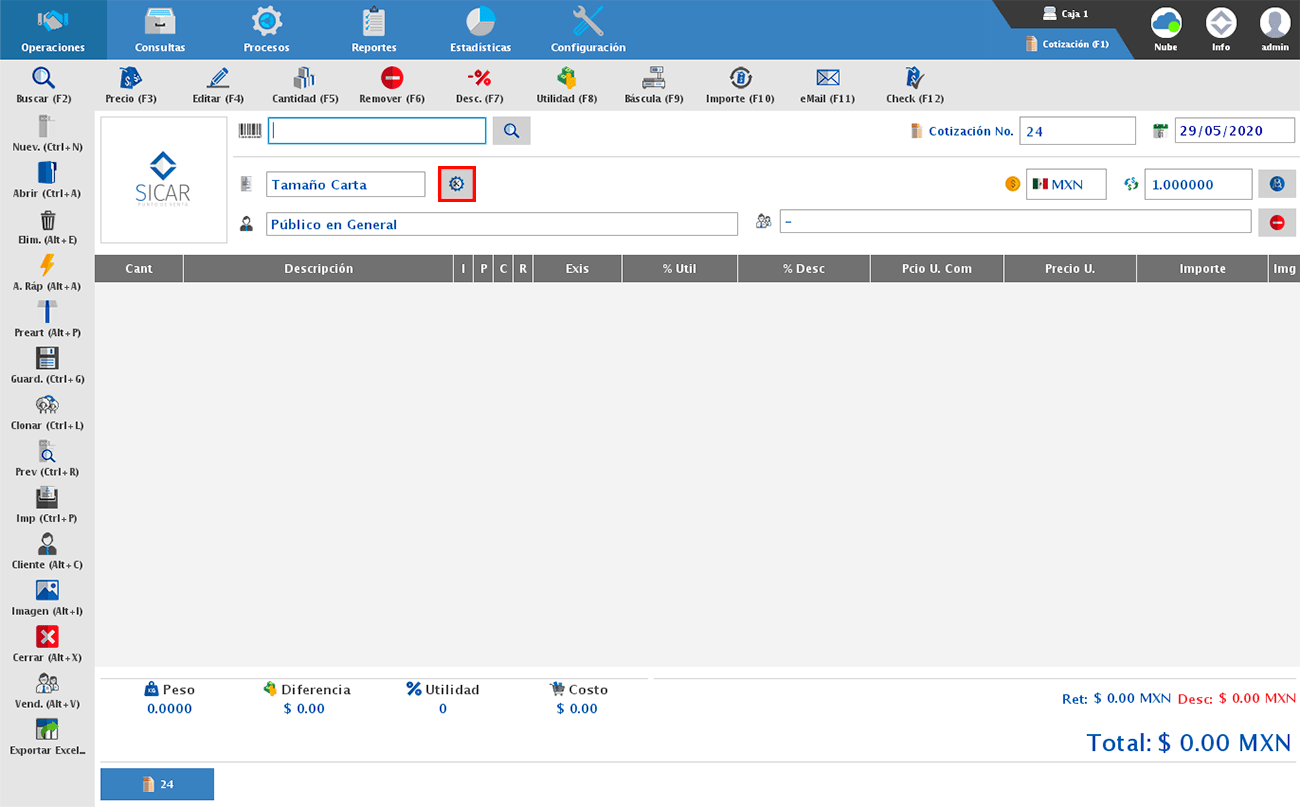Click the gear settings button next to Tamaño Carta

pyautogui.click(x=457, y=185)
